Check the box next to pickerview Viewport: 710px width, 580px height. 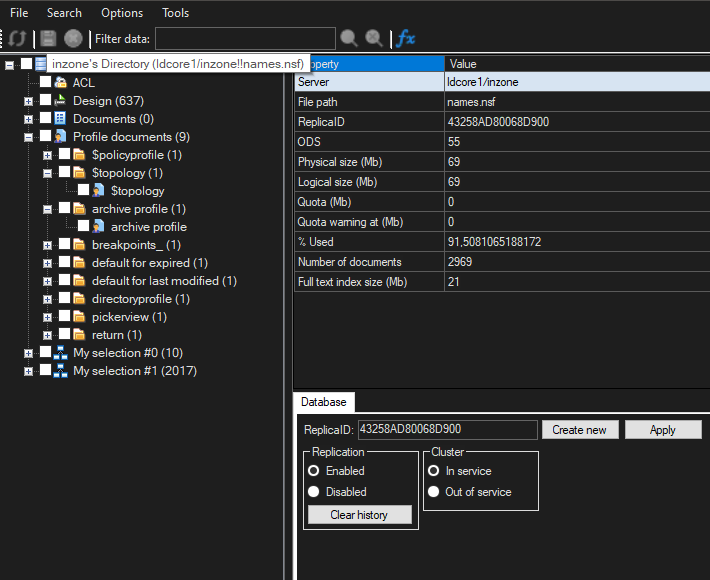64,317
